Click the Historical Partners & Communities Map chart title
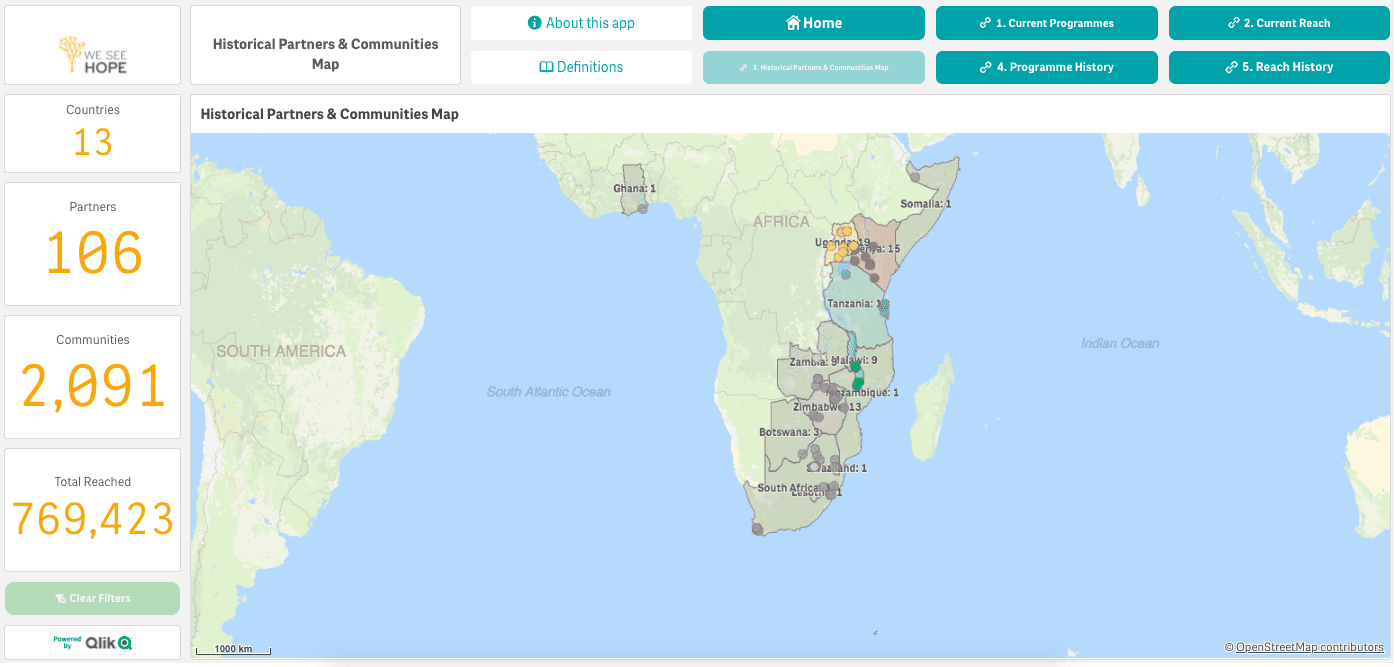Screen dimensions: 1397x667 (x=329, y=114)
